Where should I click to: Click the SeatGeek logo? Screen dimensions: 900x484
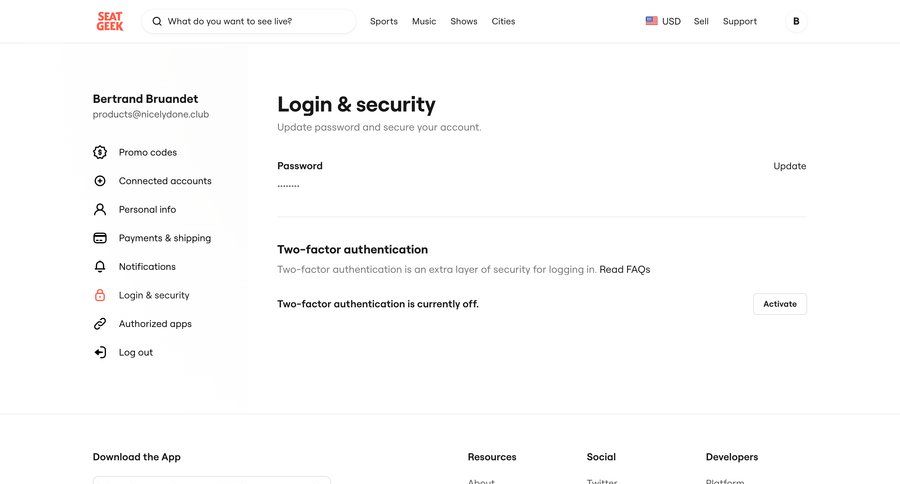coord(110,21)
